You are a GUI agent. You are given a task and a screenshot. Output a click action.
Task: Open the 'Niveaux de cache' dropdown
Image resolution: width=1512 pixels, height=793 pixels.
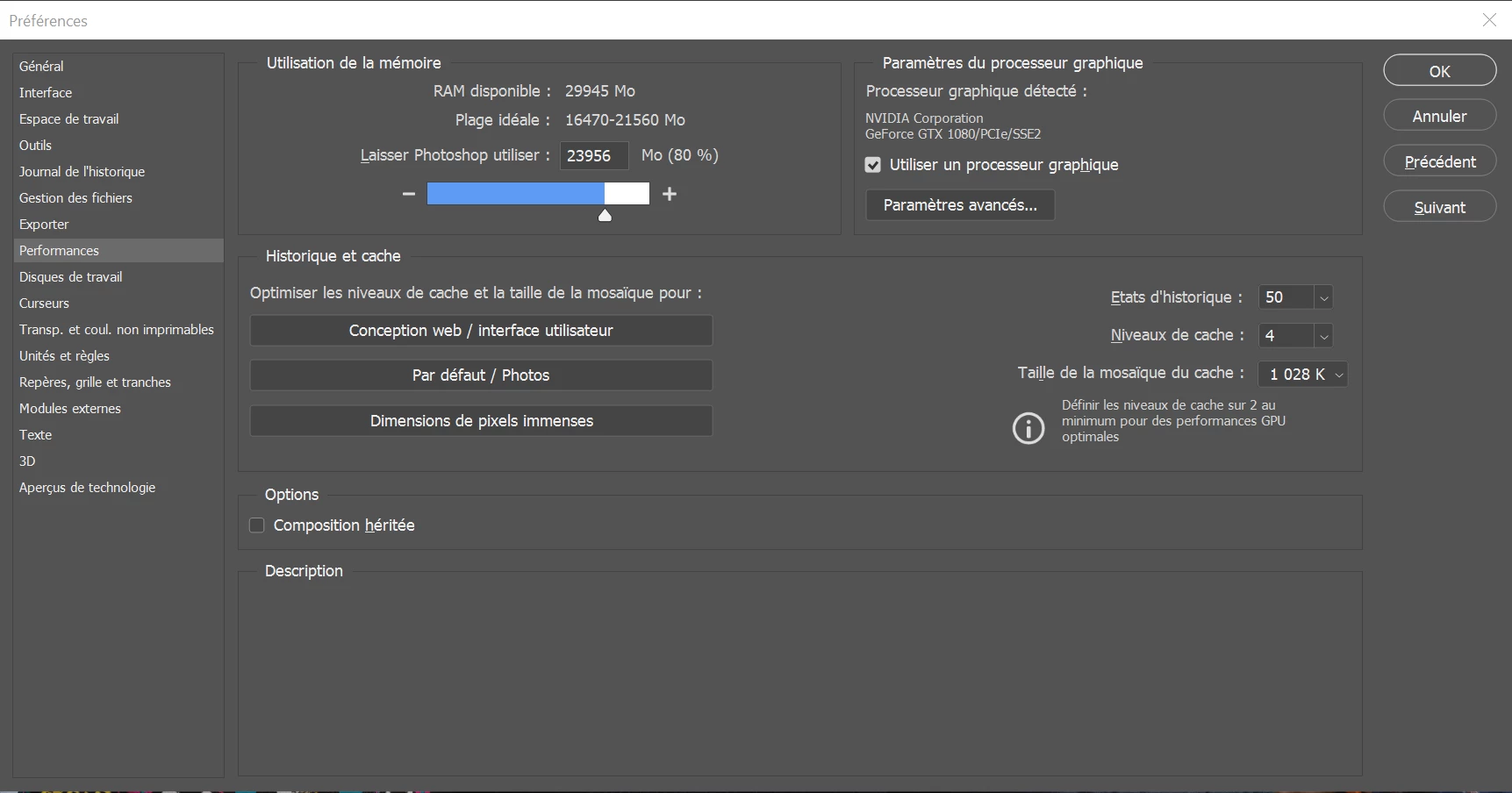pos(1324,335)
